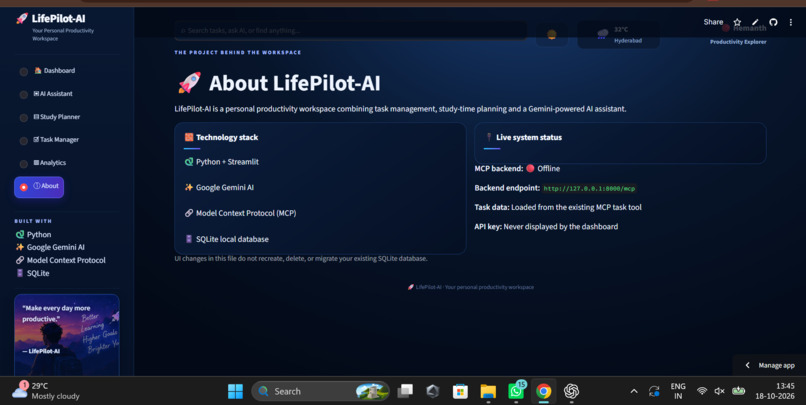806x405 pixels.
Task: Click the SQLite local database icon
Action: point(189,239)
